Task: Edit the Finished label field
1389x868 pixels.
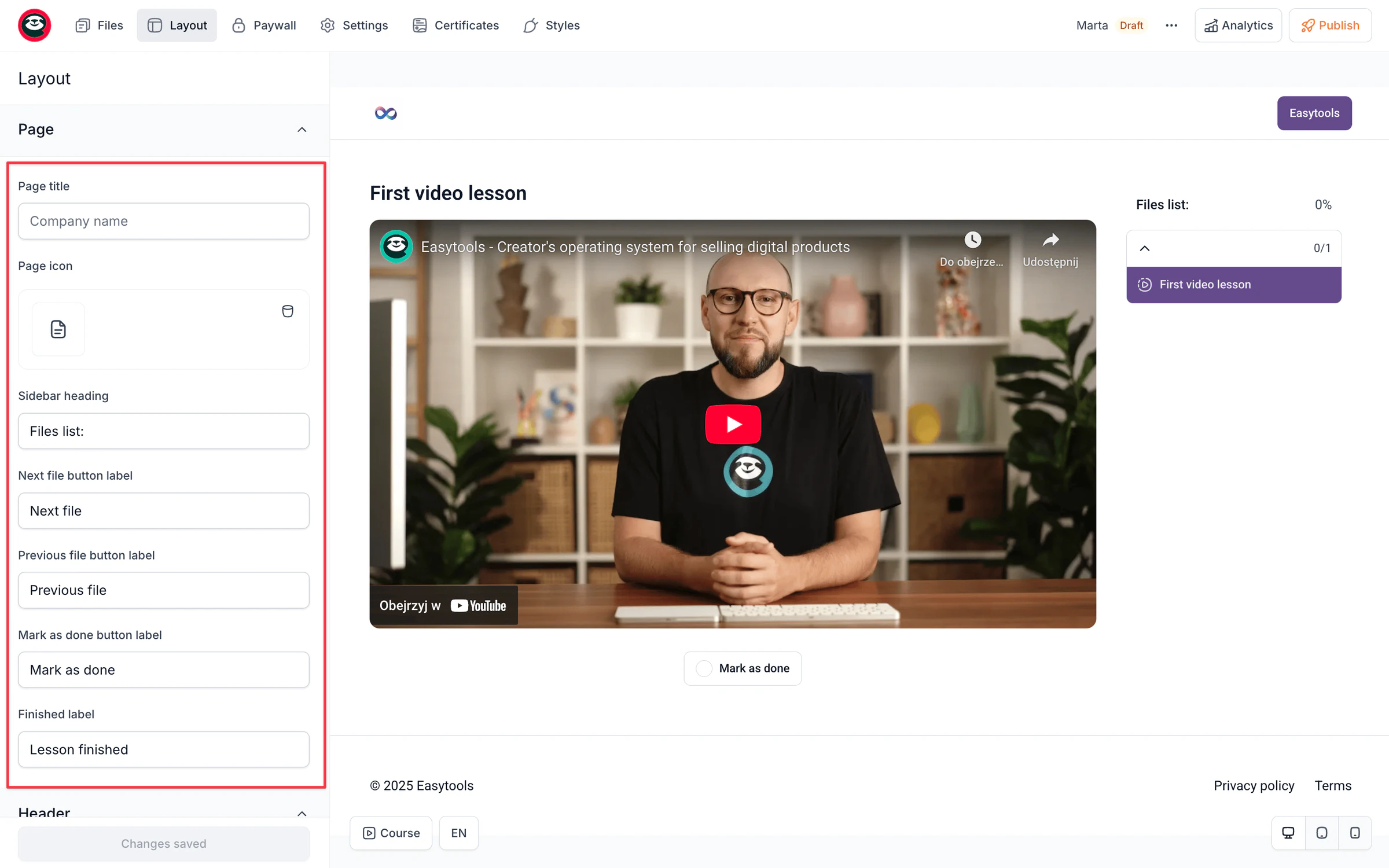Action: point(164,749)
